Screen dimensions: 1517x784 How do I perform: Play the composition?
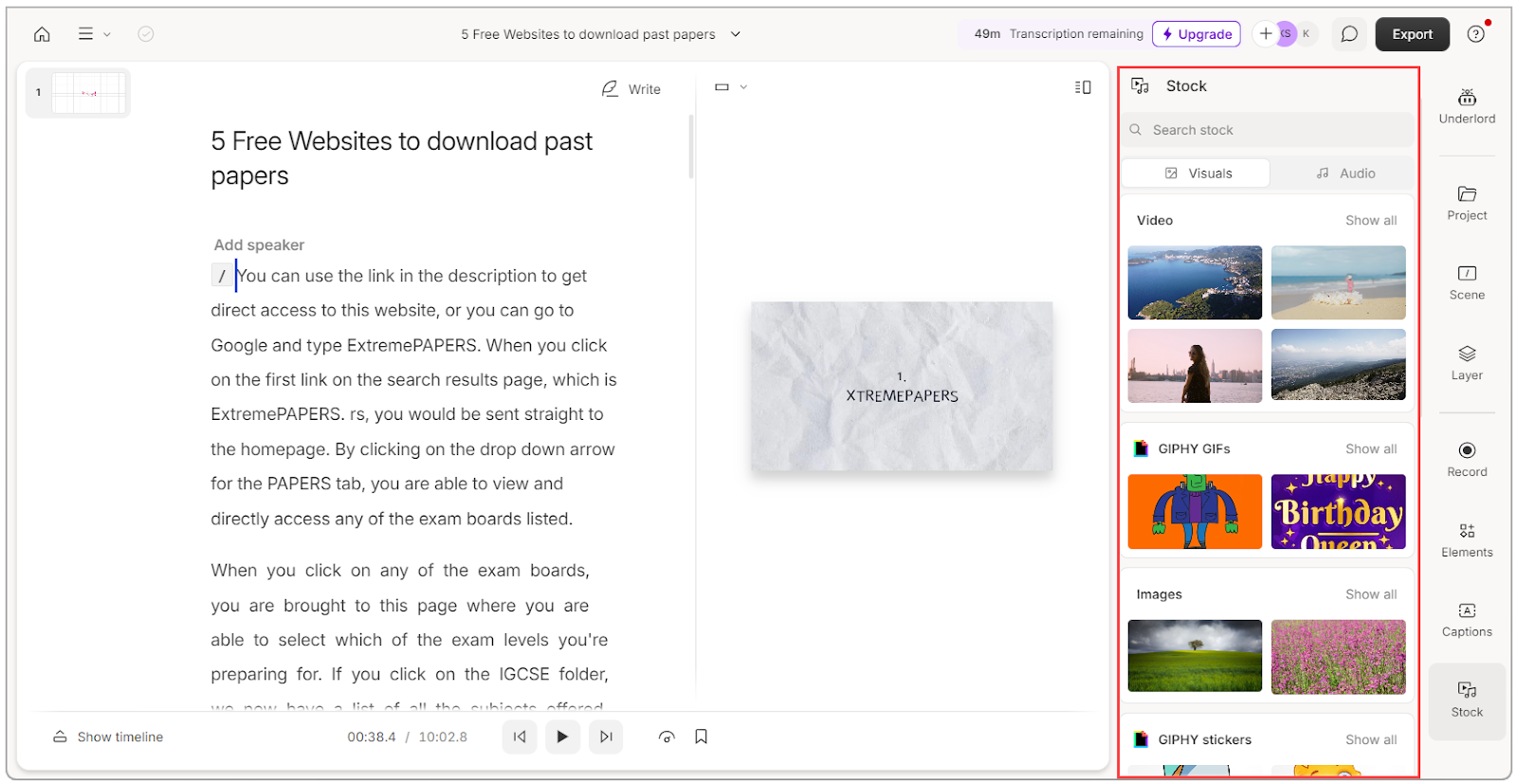(562, 737)
